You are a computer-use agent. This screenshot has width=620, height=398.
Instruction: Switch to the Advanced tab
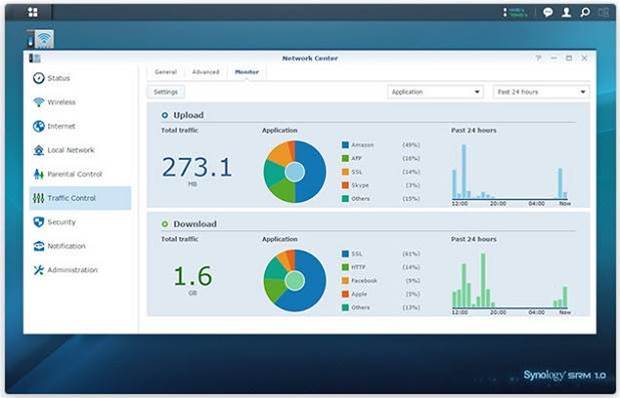tap(206, 72)
